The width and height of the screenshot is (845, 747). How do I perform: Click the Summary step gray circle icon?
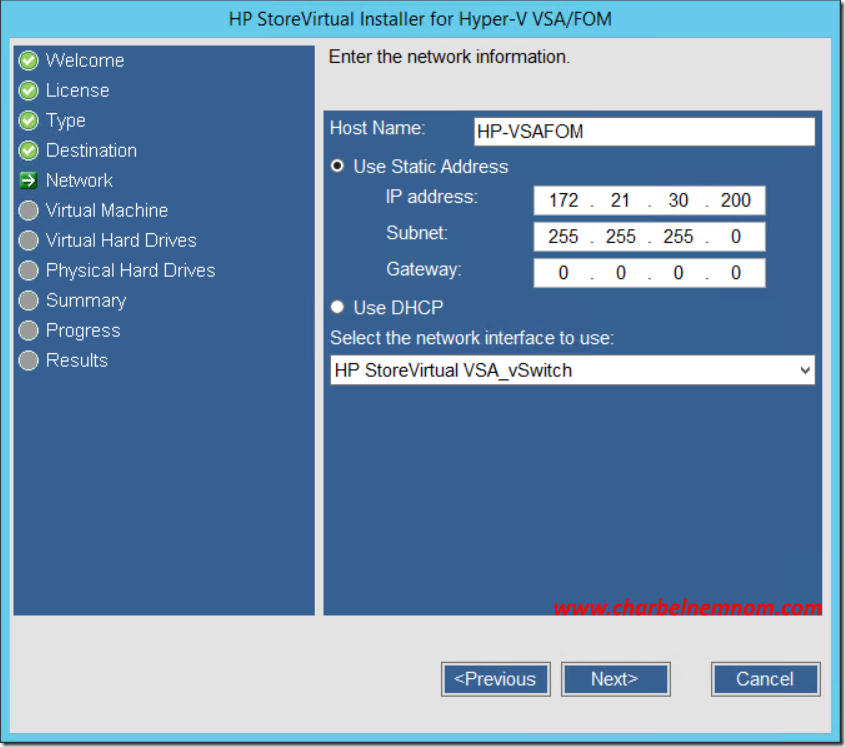coord(29,300)
